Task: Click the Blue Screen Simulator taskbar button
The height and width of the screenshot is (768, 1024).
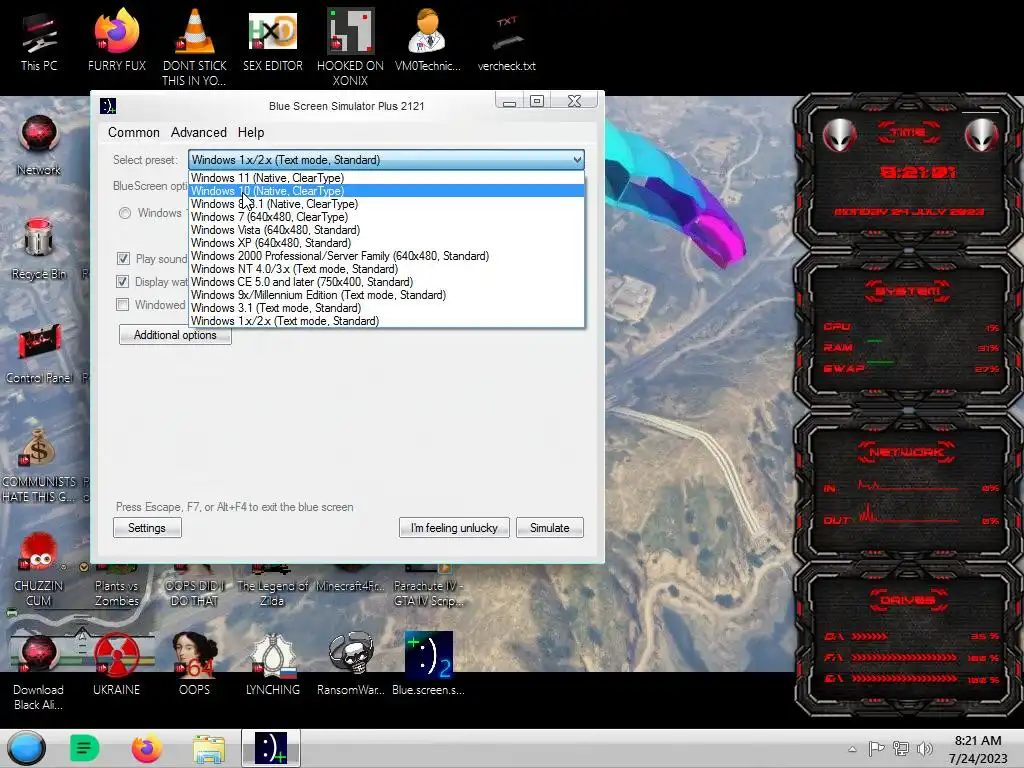Action: [270, 748]
